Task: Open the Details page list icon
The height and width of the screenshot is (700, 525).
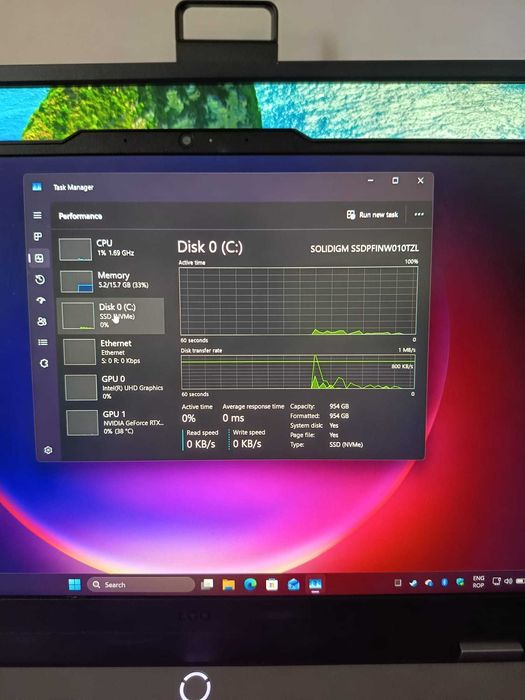Action: point(43,342)
